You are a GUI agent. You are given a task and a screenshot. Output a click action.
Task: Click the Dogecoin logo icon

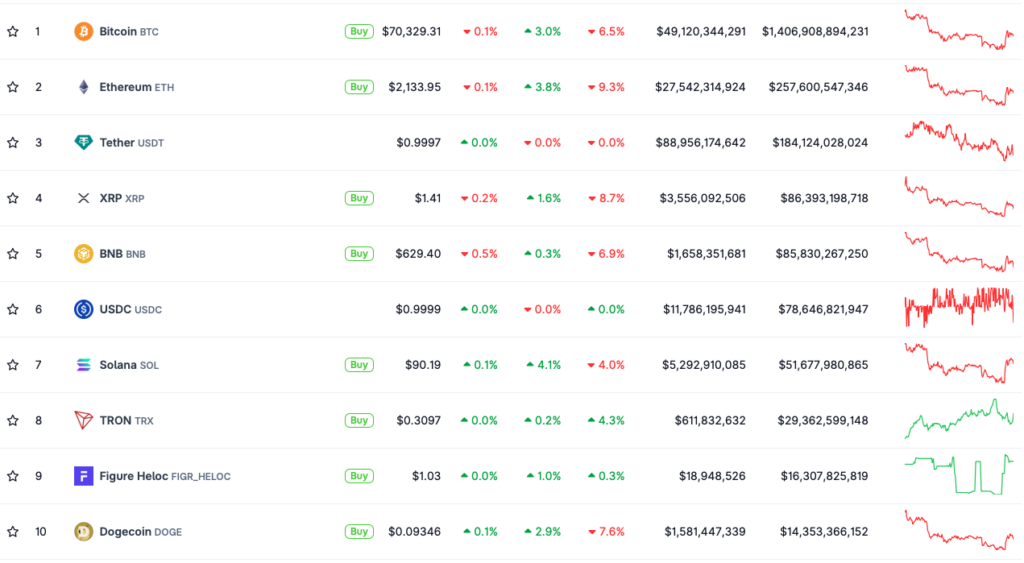coord(84,531)
